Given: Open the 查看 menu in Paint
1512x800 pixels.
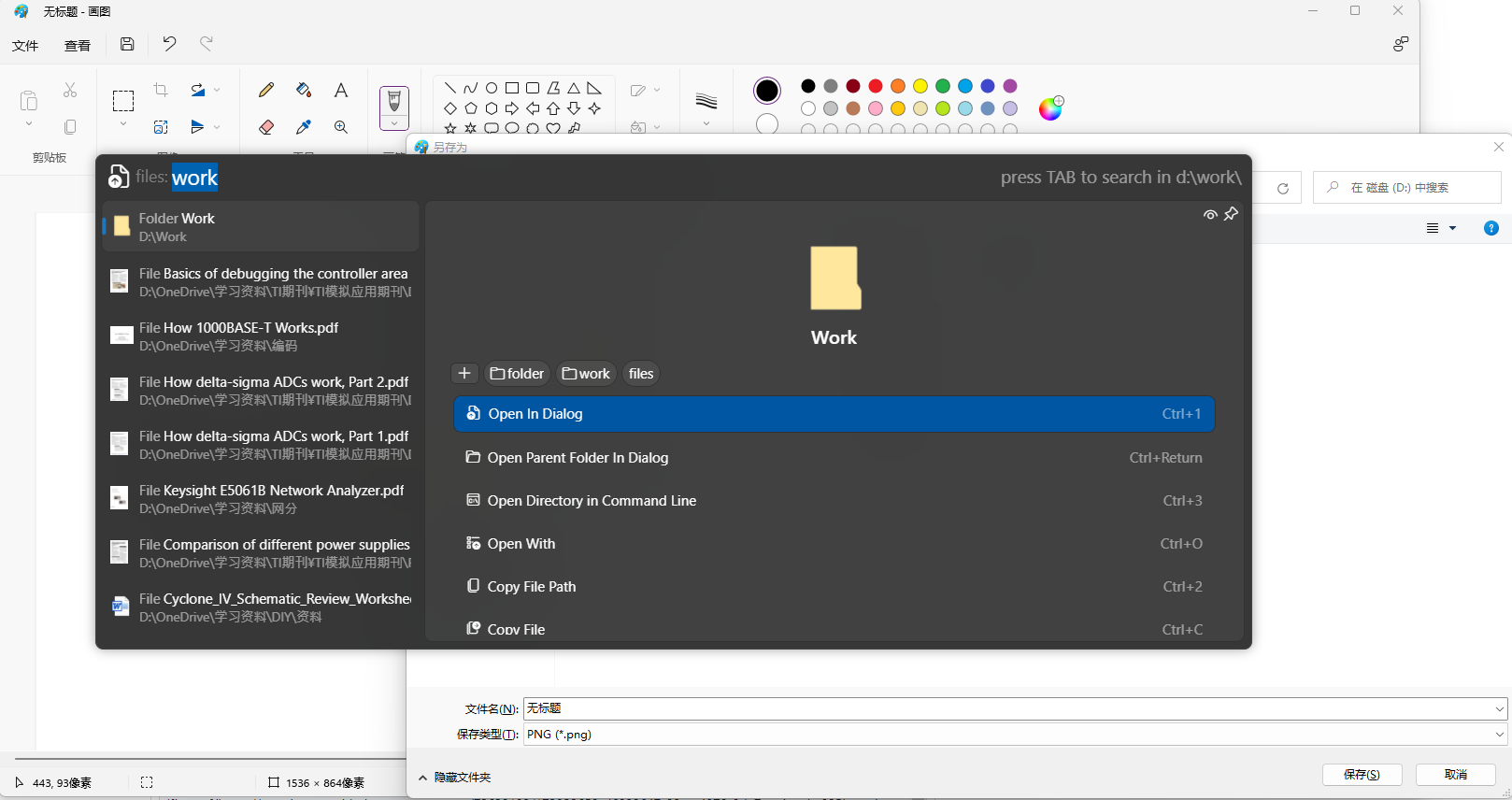Looking at the screenshot, I should [78, 45].
